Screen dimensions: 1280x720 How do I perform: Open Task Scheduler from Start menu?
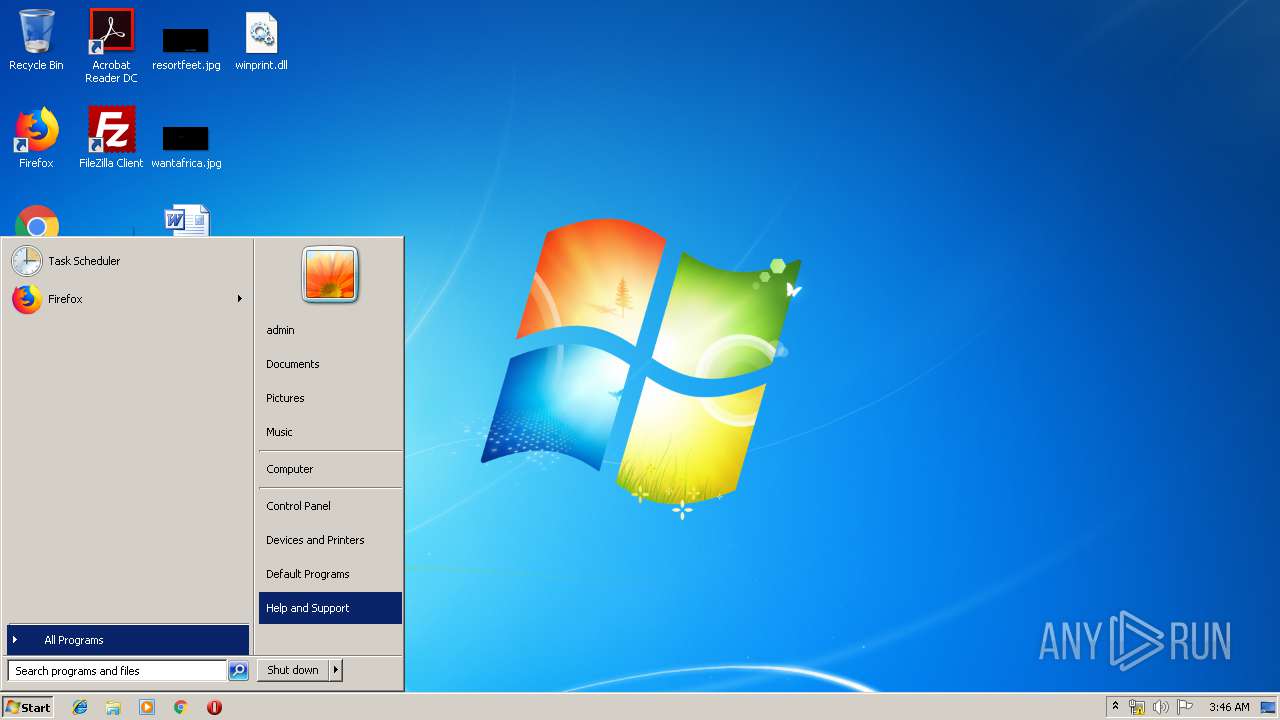tap(126, 261)
